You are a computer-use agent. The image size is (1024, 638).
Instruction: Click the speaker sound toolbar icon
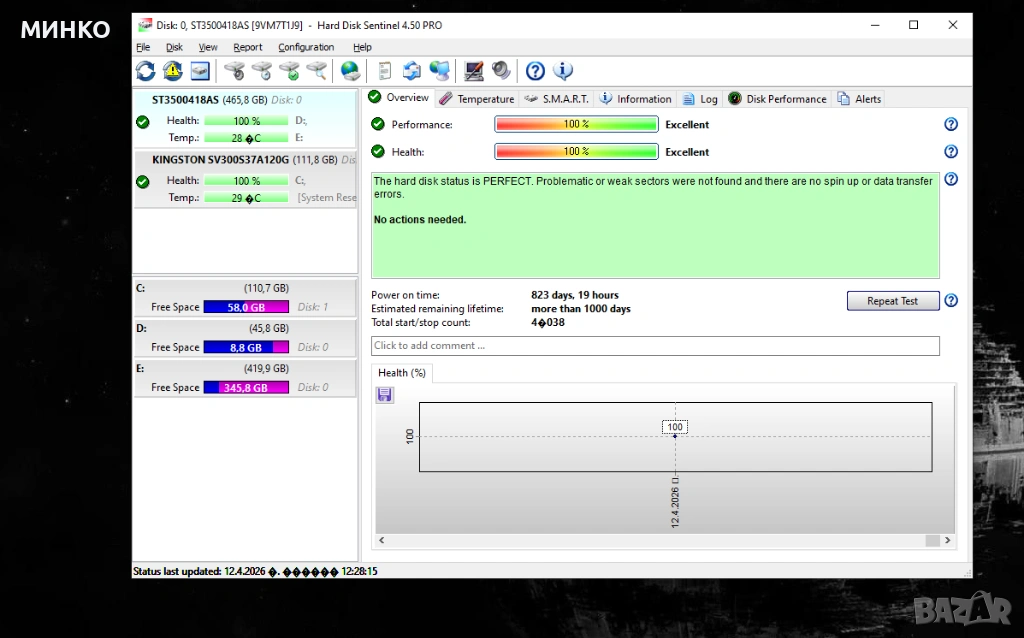coord(501,71)
